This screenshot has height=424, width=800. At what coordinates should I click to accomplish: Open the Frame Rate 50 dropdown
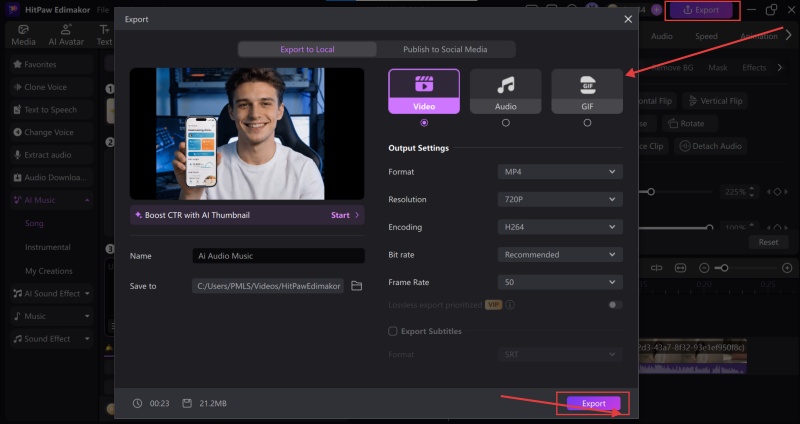click(560, 282)
